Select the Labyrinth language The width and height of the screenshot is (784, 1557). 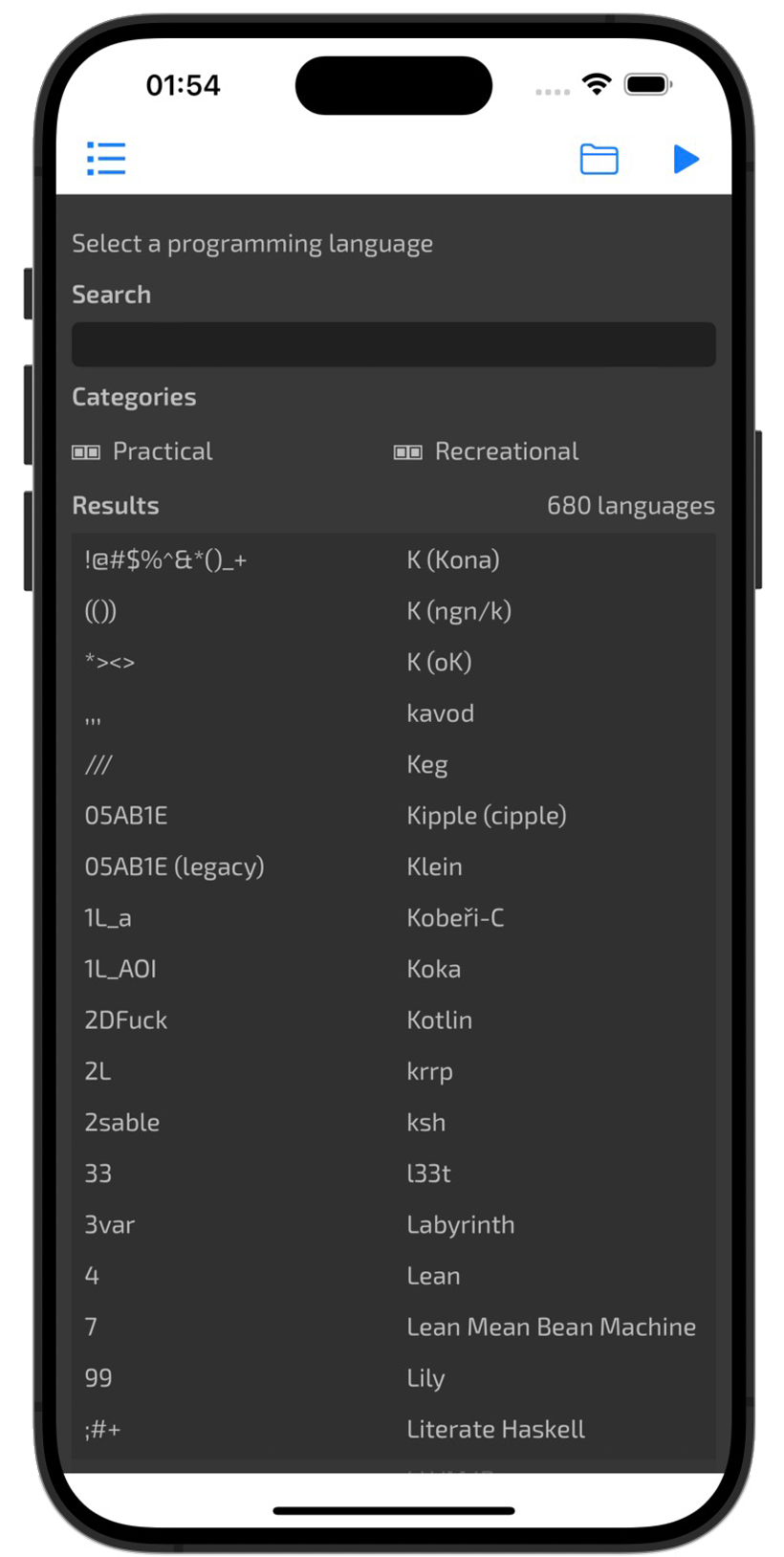(461, 1224)
